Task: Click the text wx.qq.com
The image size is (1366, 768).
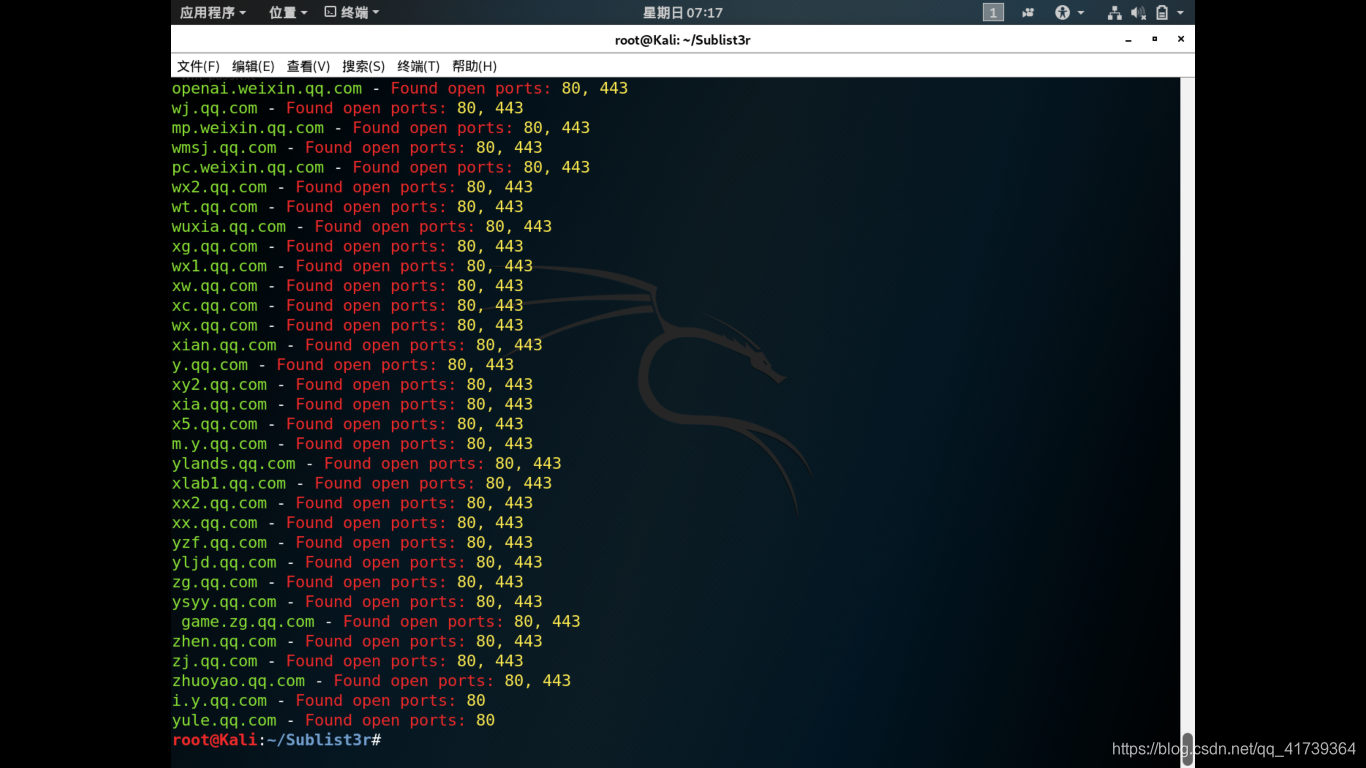Action: 215,325
